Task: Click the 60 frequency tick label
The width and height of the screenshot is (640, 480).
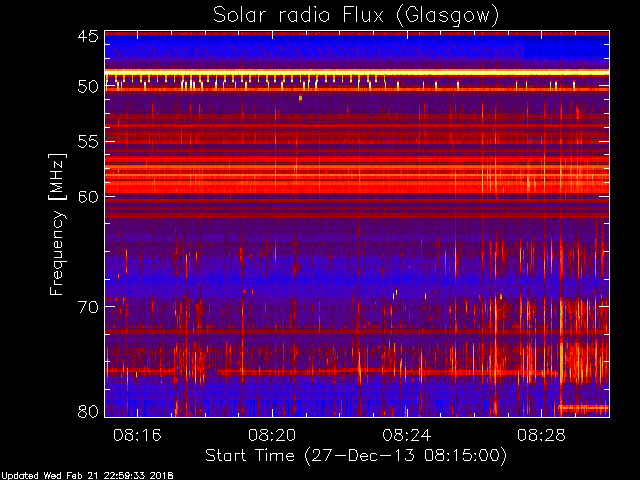Action: click(88, 197)
